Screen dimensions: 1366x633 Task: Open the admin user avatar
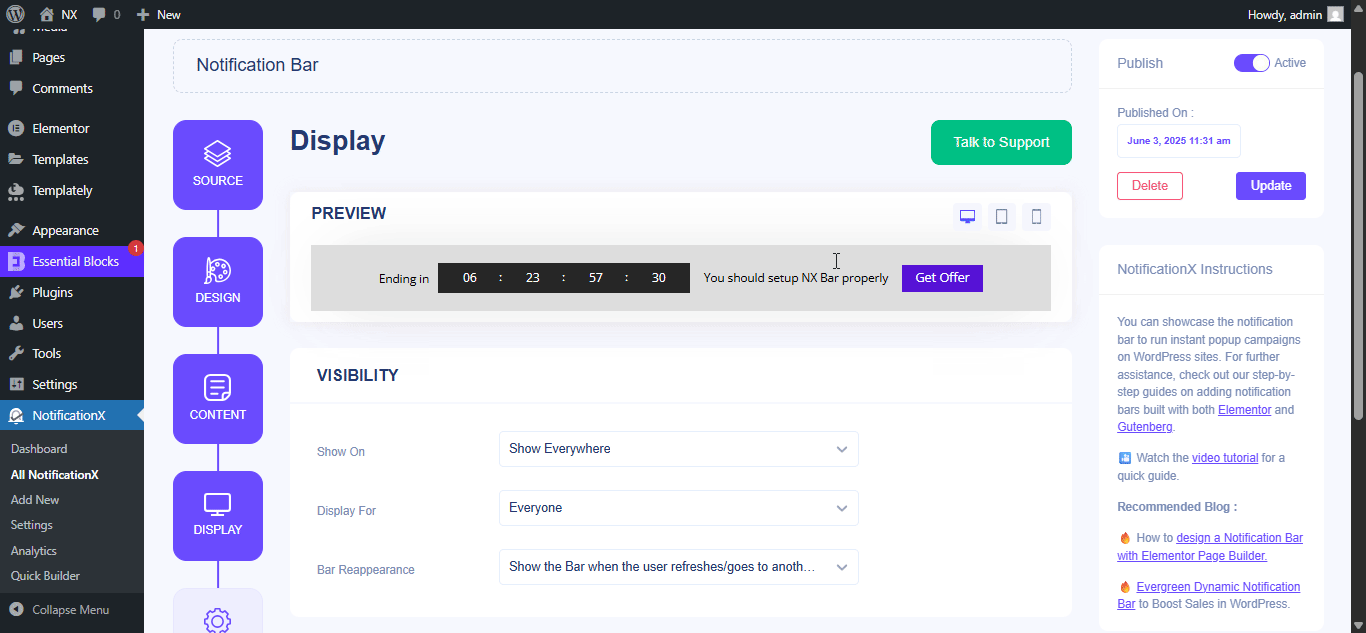click(1335, 14)
